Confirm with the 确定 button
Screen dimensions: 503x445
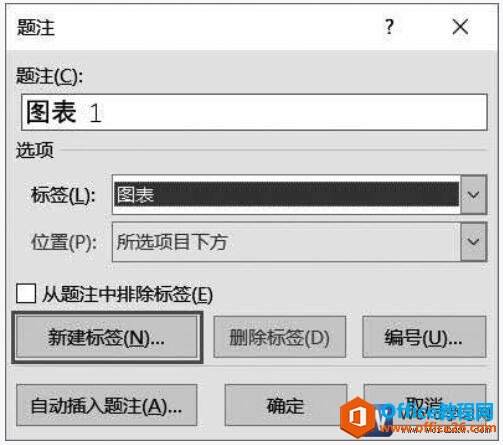[x=285, y=405]
